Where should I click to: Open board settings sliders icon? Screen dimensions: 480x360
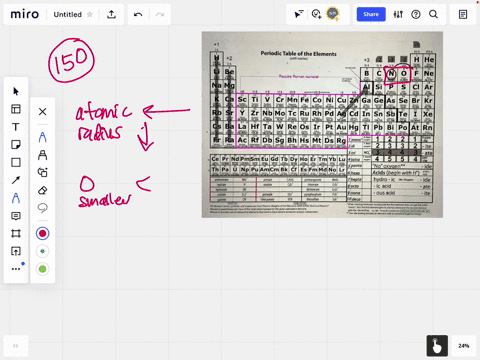[398, 14]
